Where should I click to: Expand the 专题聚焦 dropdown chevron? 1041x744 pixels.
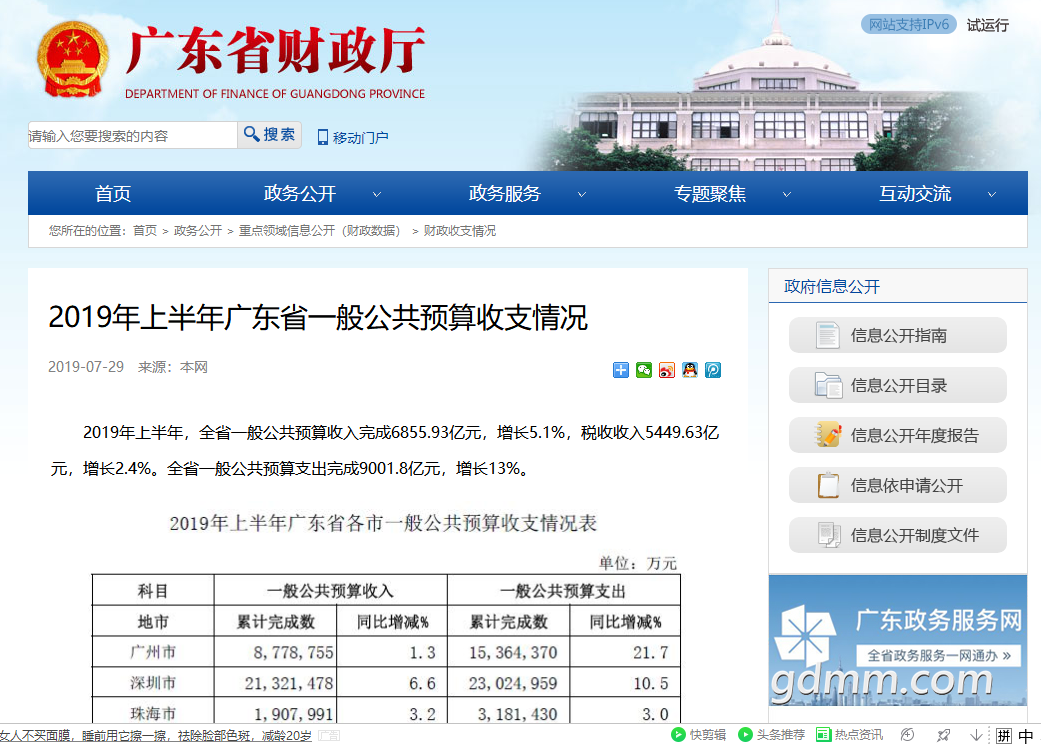[787, 194]
